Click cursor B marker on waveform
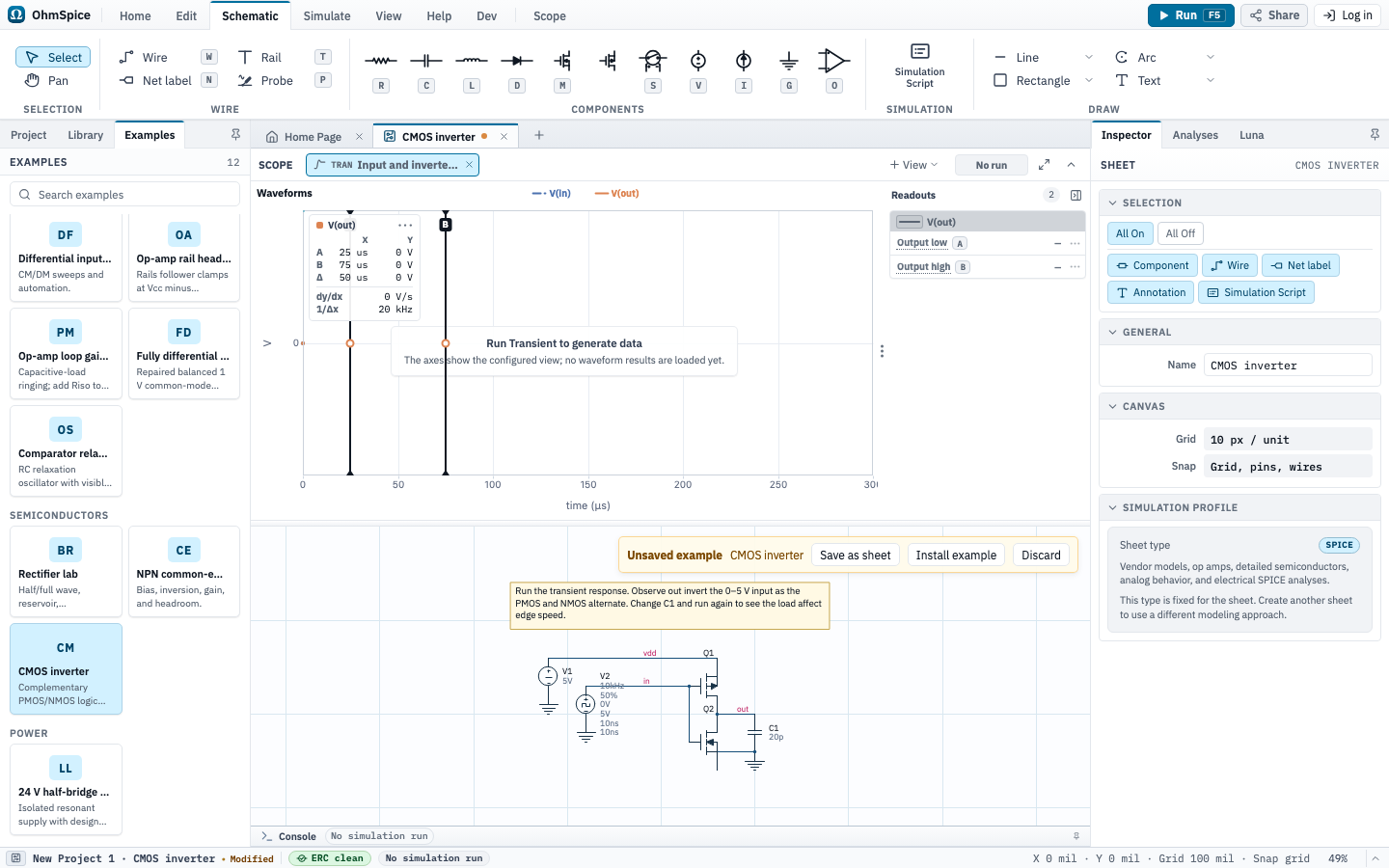 (x=446, y=225)
